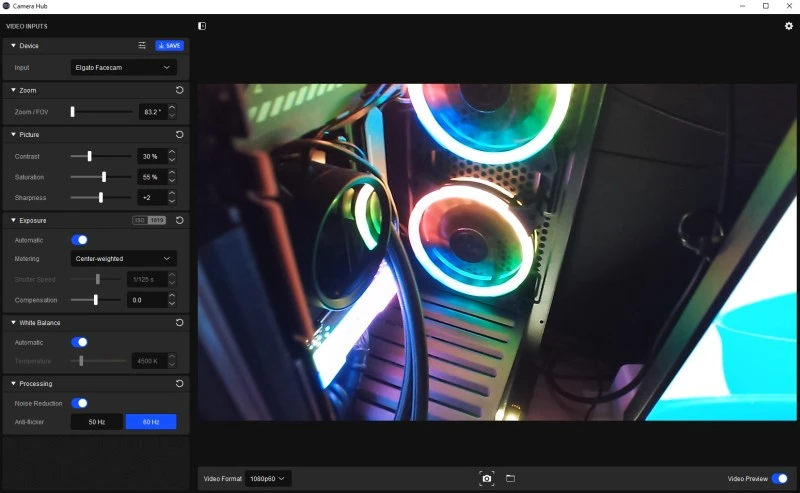Select 60 Hz anti-flicker
Viewport: 800px width, 493px height.
151,422
